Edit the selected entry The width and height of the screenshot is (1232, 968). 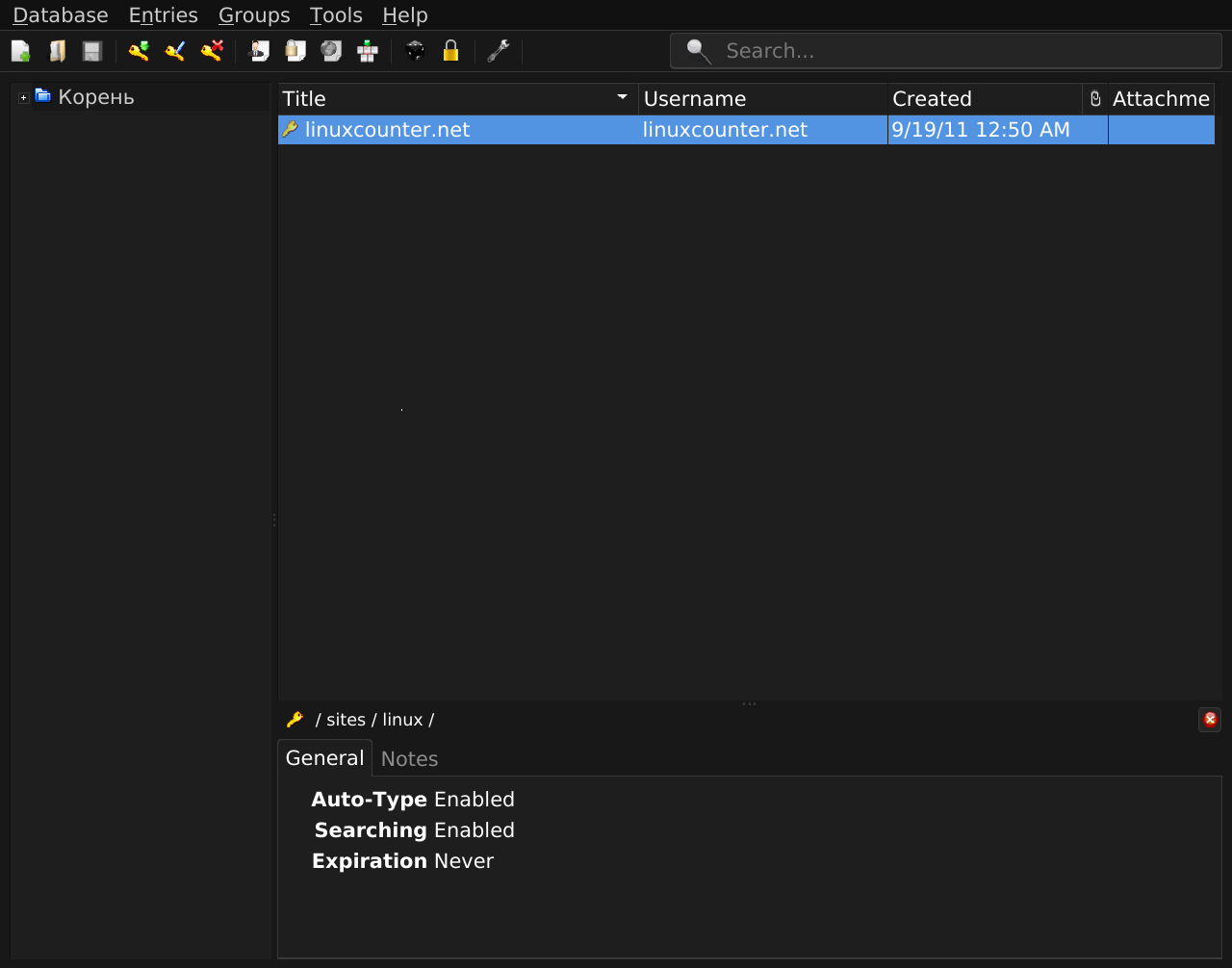(x=174, y=50)
